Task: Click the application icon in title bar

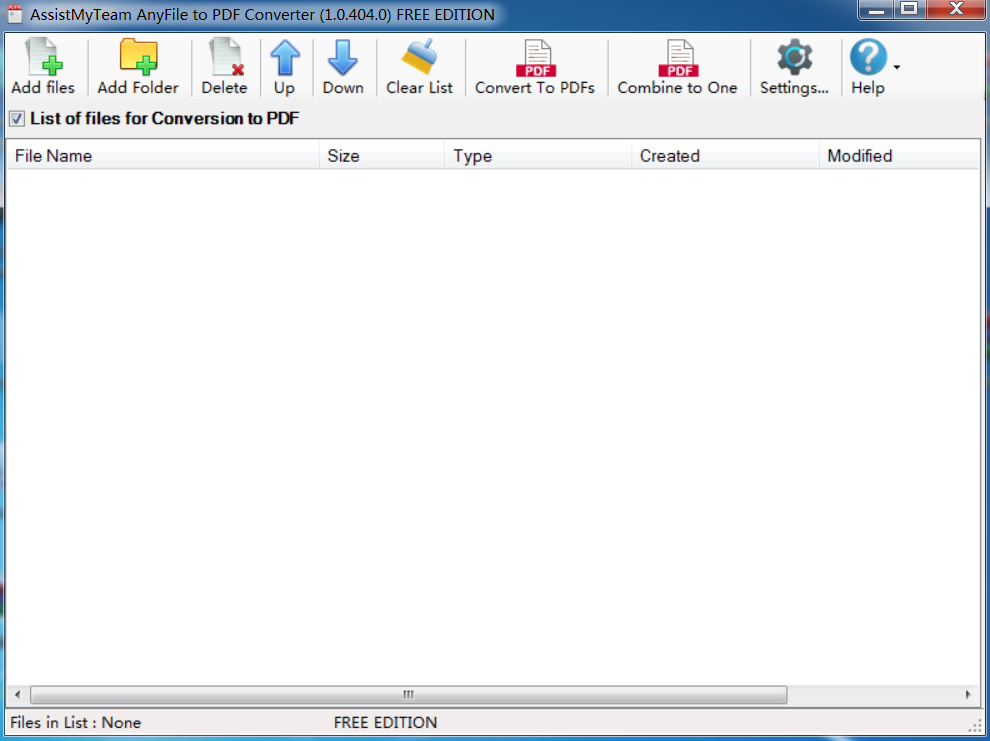Action: tap(15, 14)
